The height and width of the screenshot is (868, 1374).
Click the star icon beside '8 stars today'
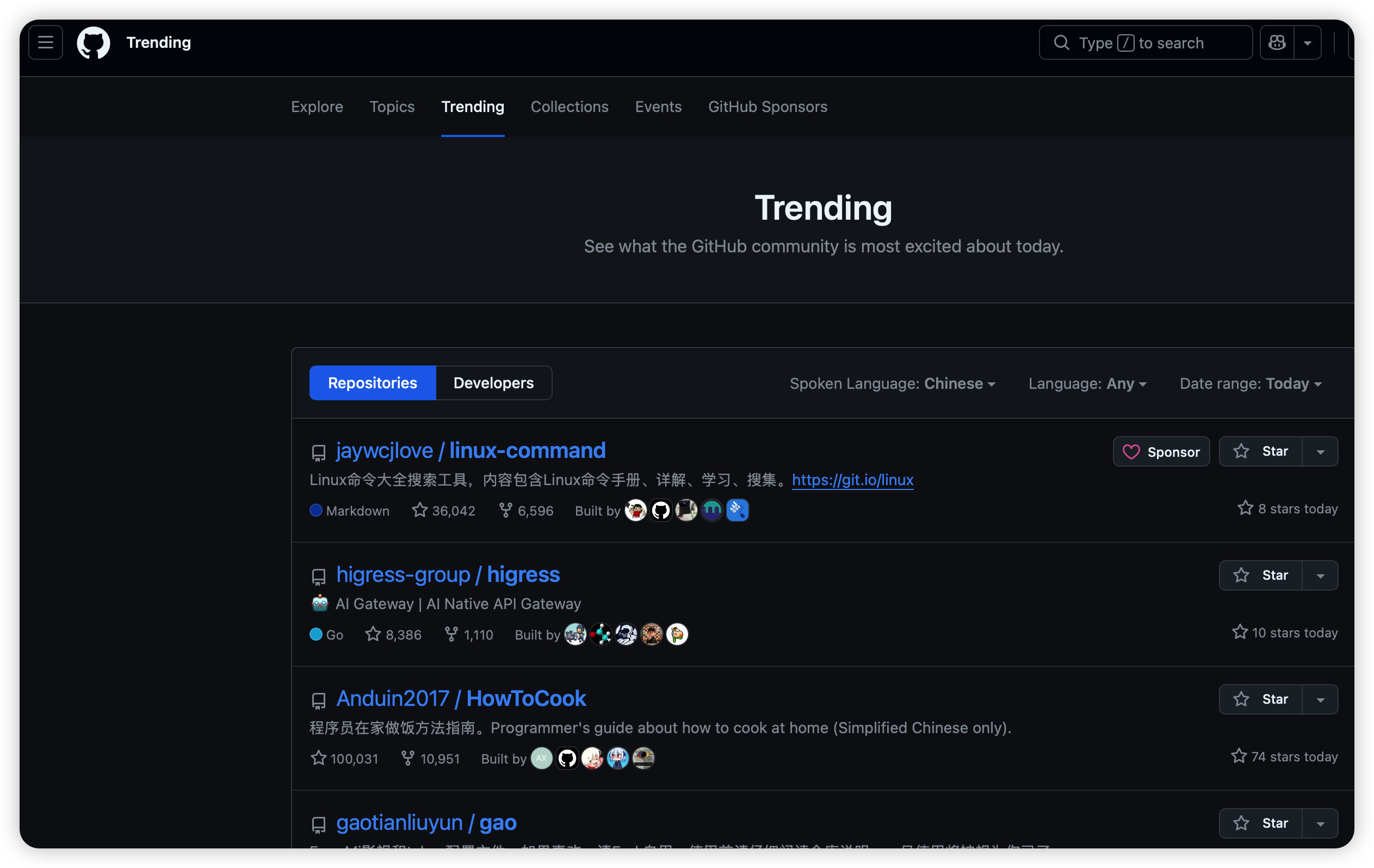point(1245,507)
